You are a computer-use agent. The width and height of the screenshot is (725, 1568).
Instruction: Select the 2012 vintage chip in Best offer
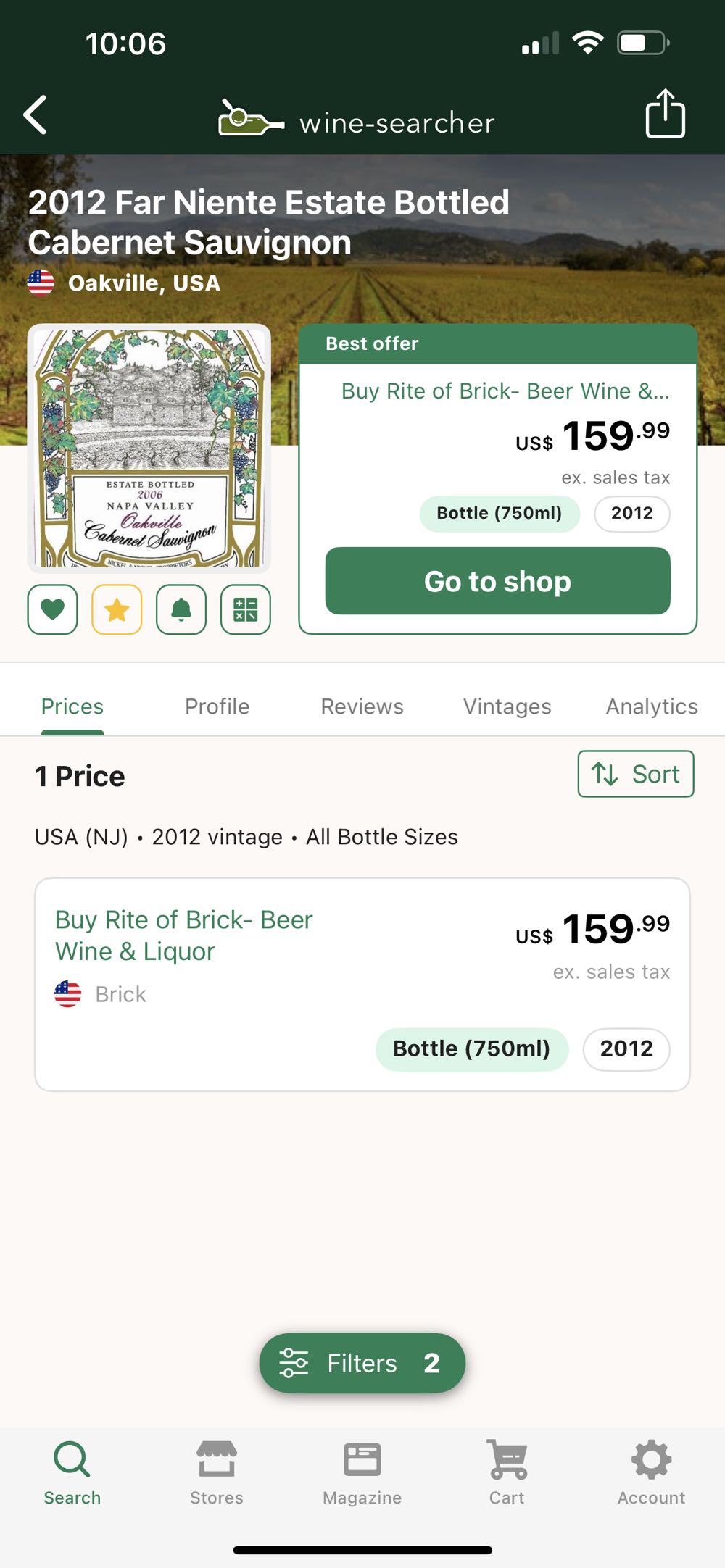pyautogui.click(x=631, y=513)
